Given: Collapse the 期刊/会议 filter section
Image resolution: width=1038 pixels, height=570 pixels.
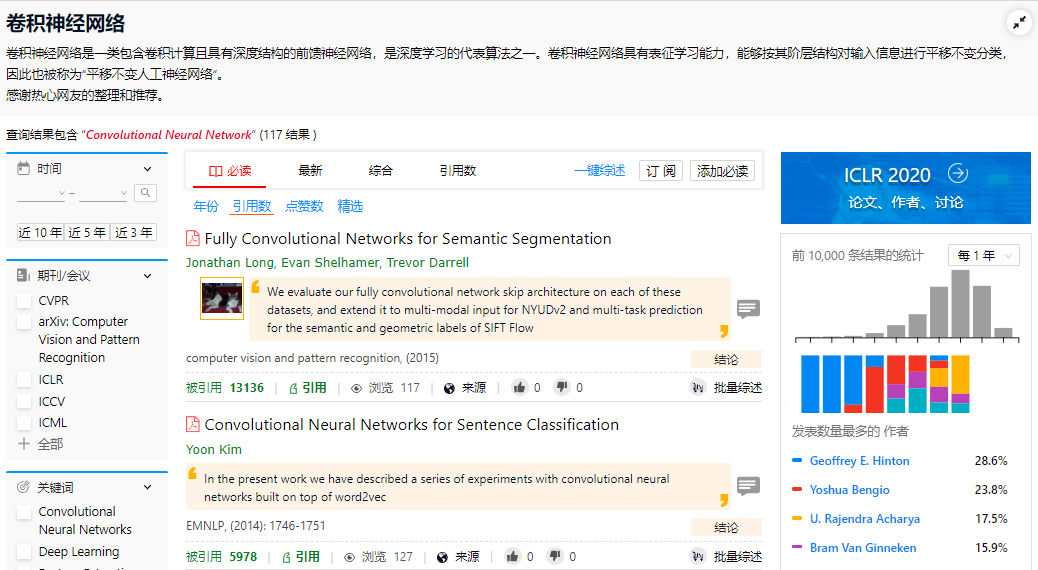Looking at the screenshot, I should point(148,276).
